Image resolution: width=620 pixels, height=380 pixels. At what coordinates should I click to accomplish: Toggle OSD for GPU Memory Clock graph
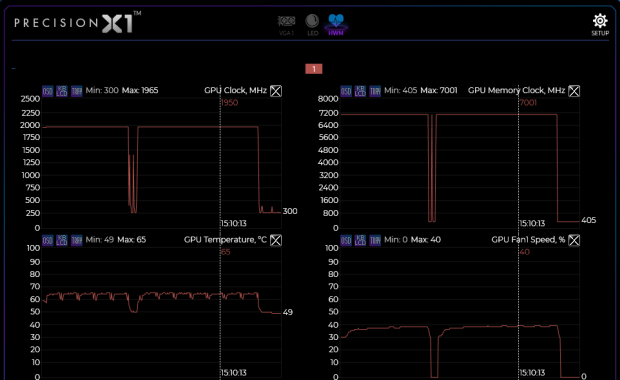point(346,91)
